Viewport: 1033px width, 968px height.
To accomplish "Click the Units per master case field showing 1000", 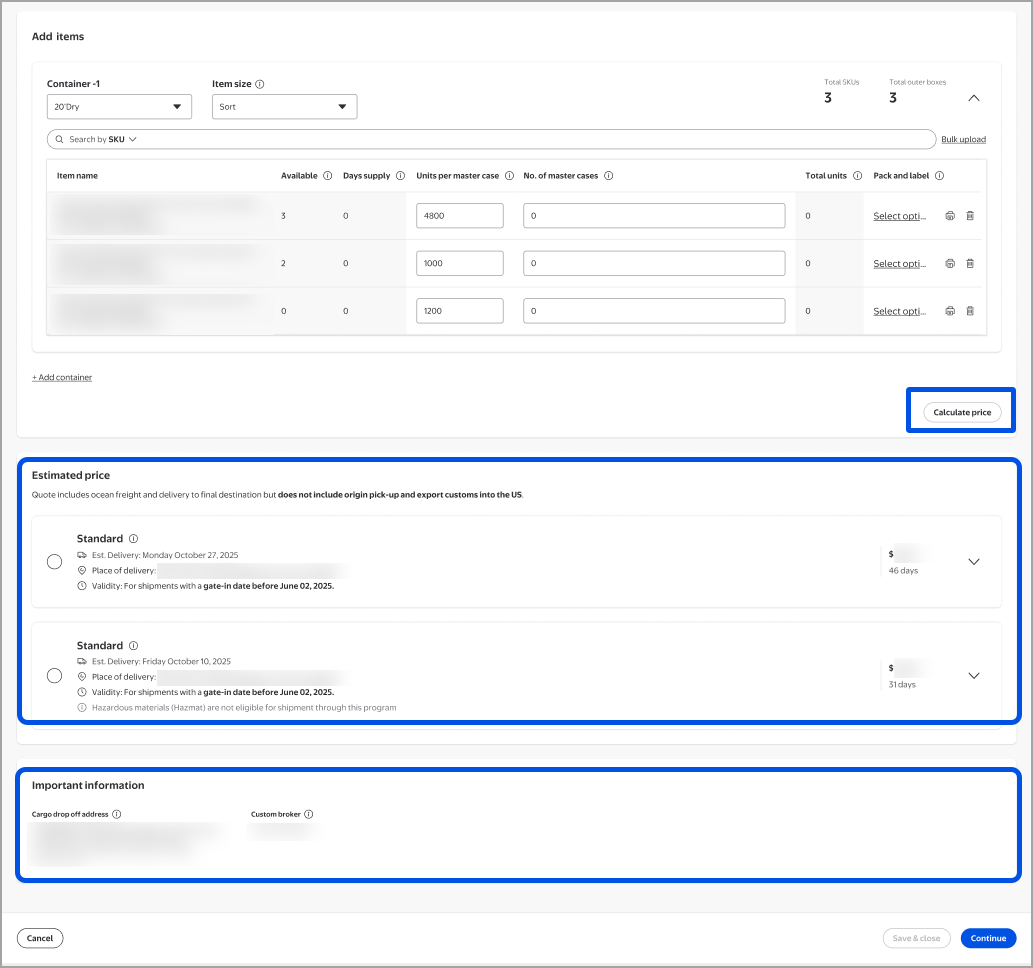I will (460, 264).
